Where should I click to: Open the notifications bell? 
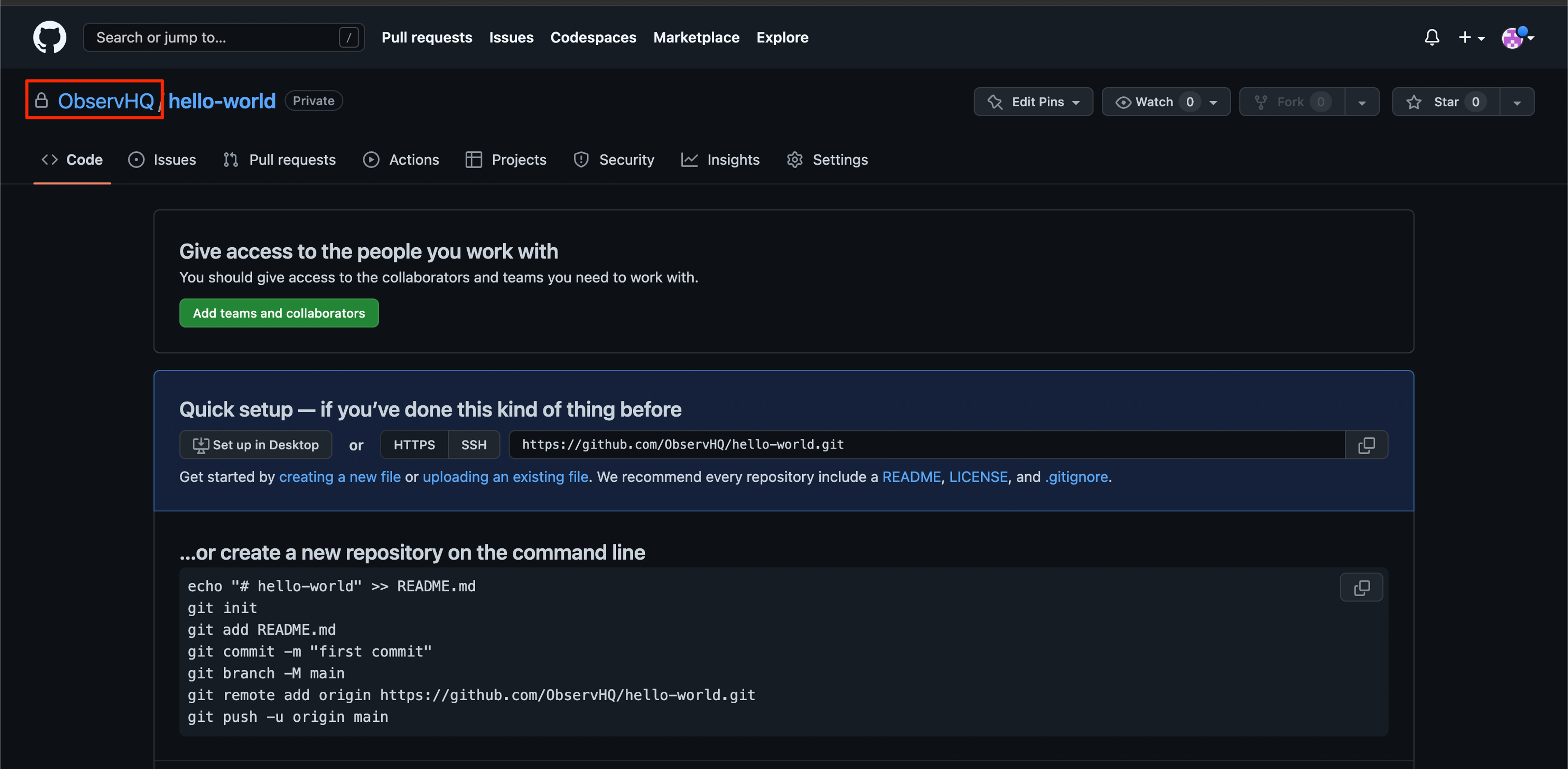[1432, 38]
